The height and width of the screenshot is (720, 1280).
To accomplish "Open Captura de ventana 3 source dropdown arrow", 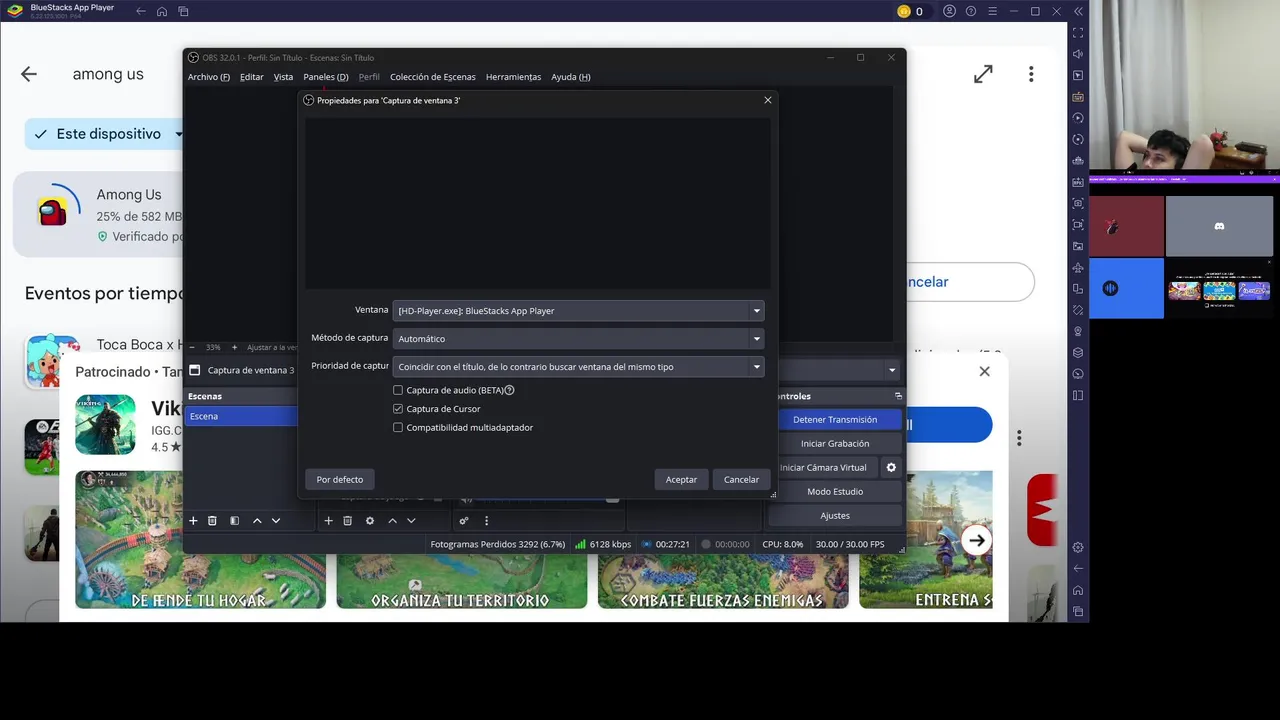I will click(892, 370).
